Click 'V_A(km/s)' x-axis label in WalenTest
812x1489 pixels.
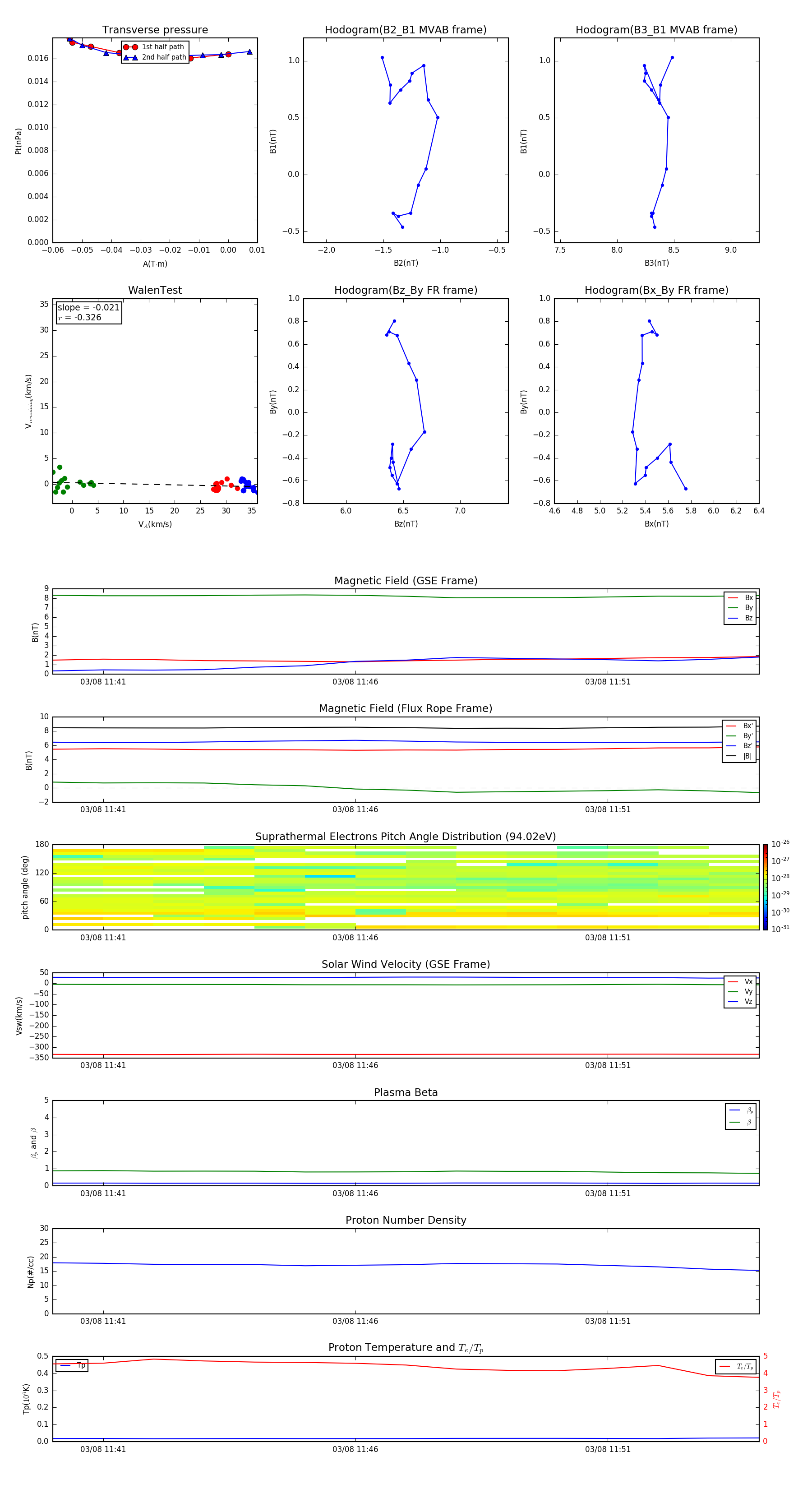[x=155, y=524]
